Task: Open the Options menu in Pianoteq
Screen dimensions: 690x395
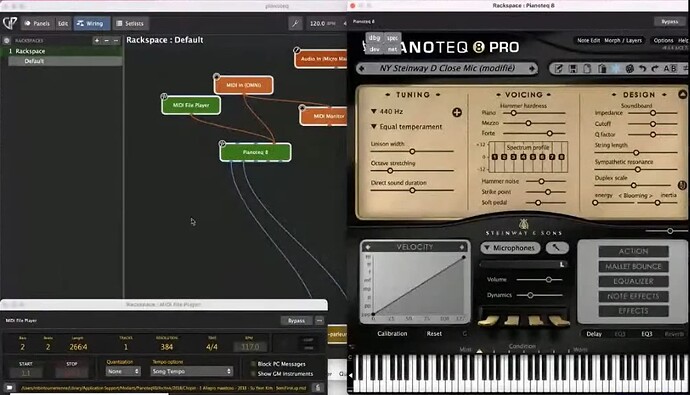Action: 663,40
